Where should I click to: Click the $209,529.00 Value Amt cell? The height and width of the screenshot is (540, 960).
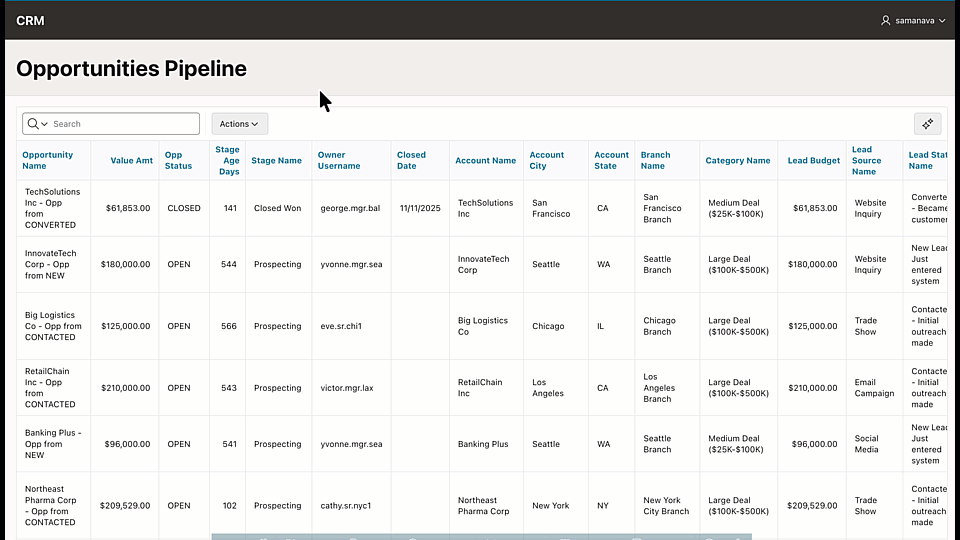125,506
